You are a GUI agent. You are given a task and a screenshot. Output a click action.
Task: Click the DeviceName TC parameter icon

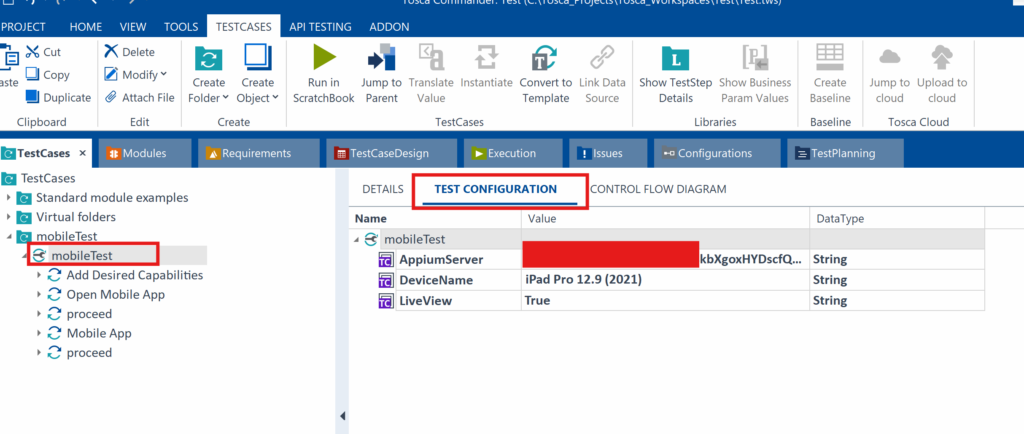(x=386, y=280)
